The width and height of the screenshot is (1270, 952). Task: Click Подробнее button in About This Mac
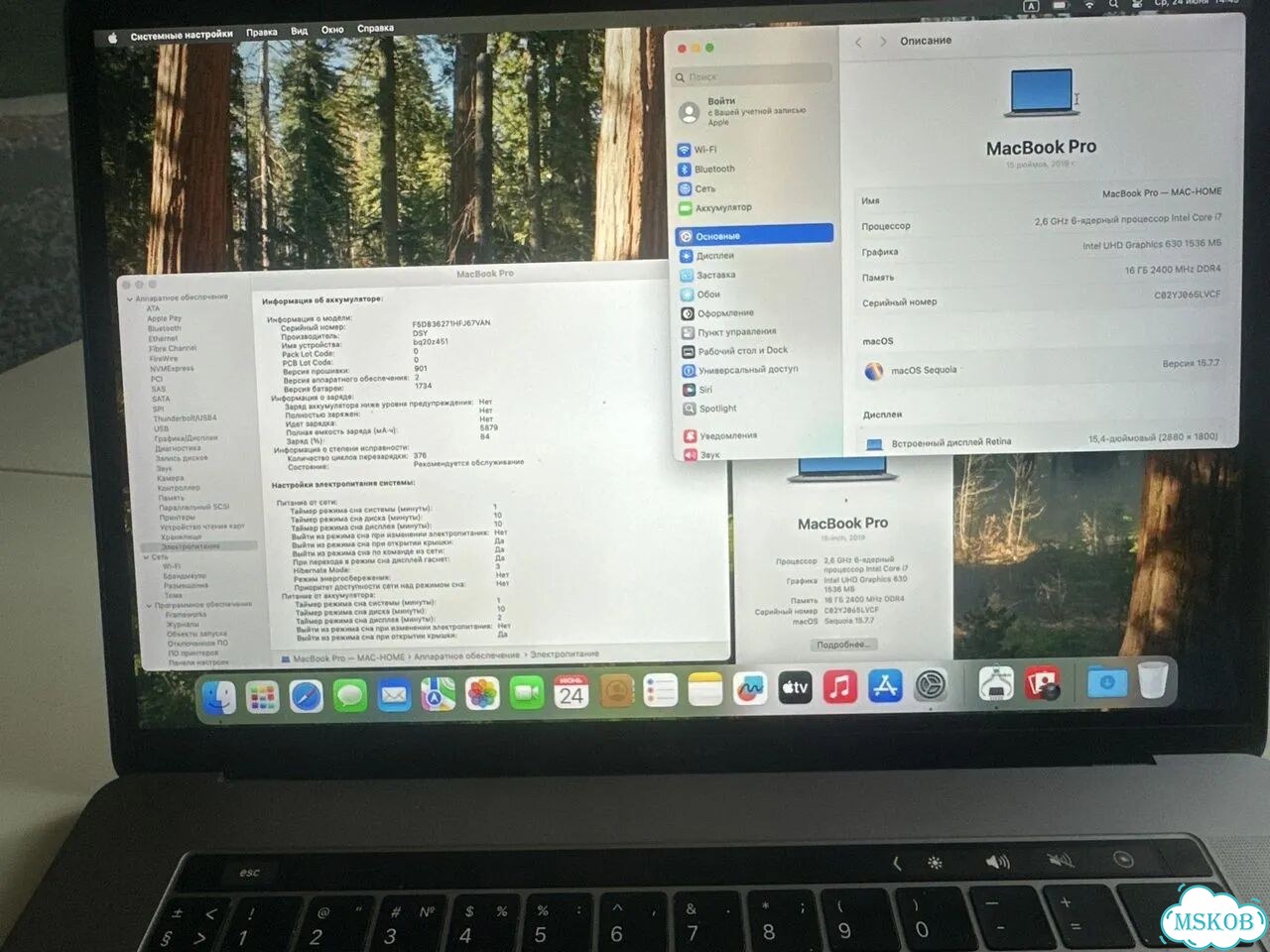click(x=842, y=645)
